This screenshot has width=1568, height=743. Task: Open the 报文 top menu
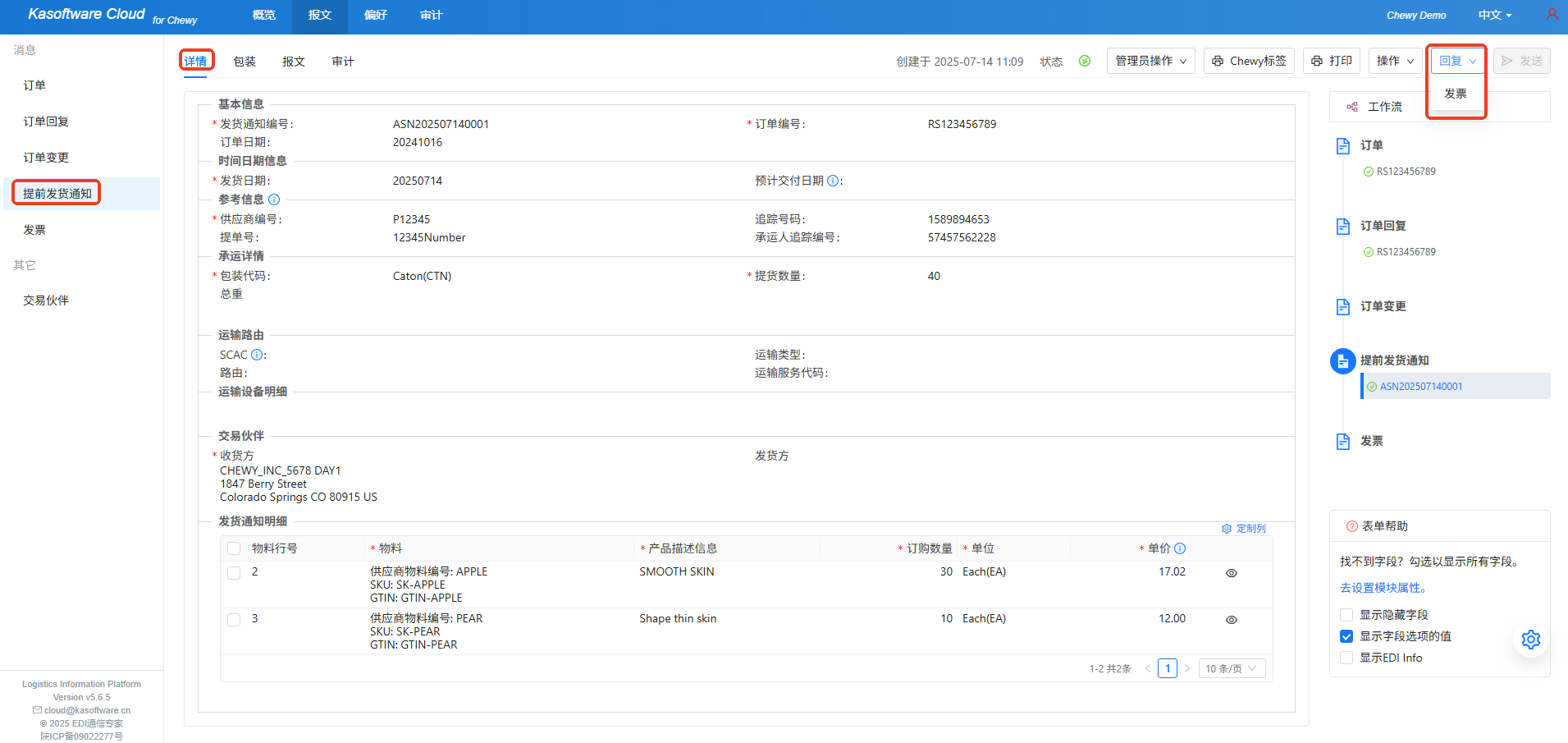[320, 15]
